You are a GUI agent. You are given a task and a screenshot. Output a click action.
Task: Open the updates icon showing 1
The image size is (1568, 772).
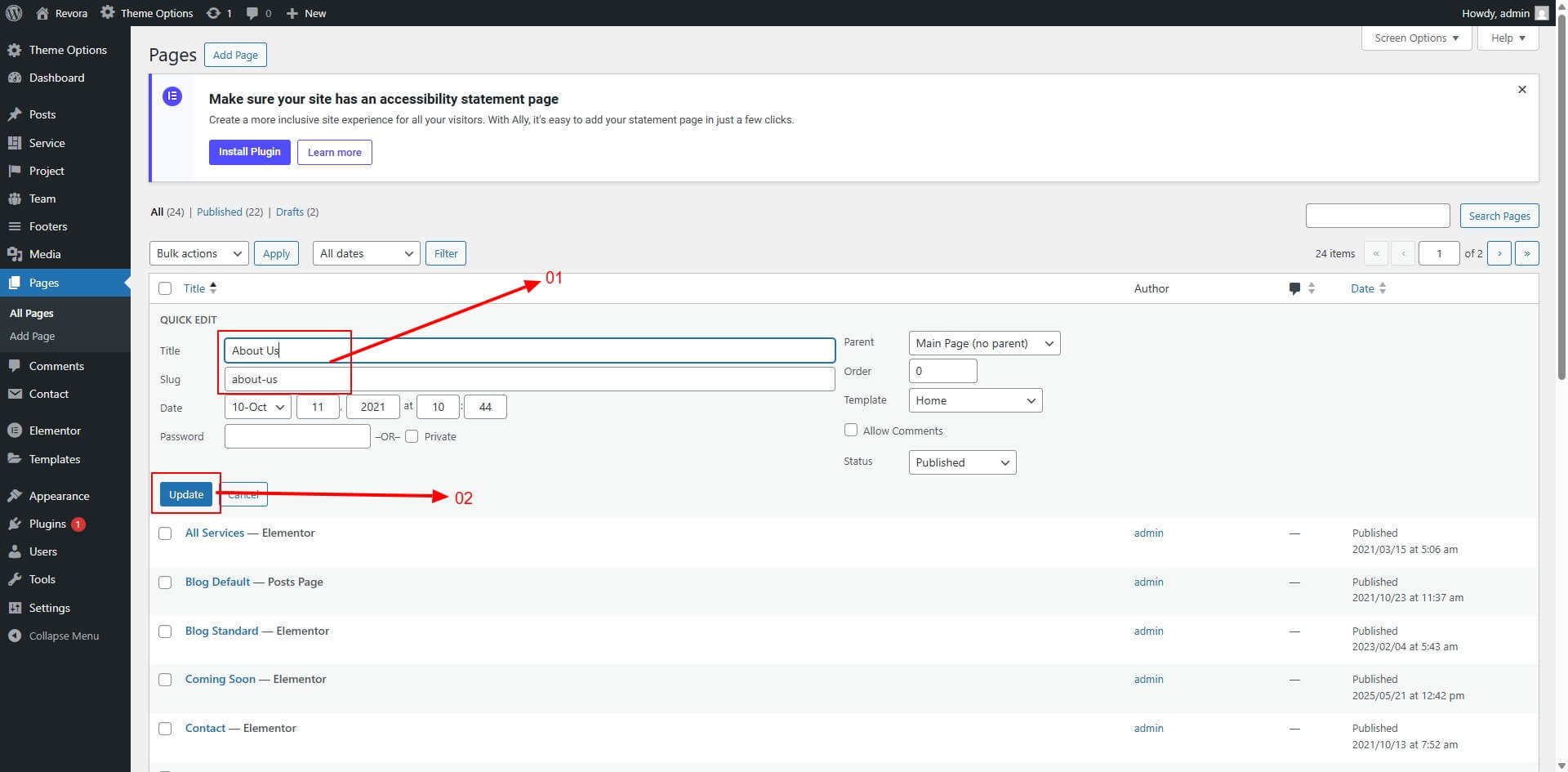pos(213,13)
